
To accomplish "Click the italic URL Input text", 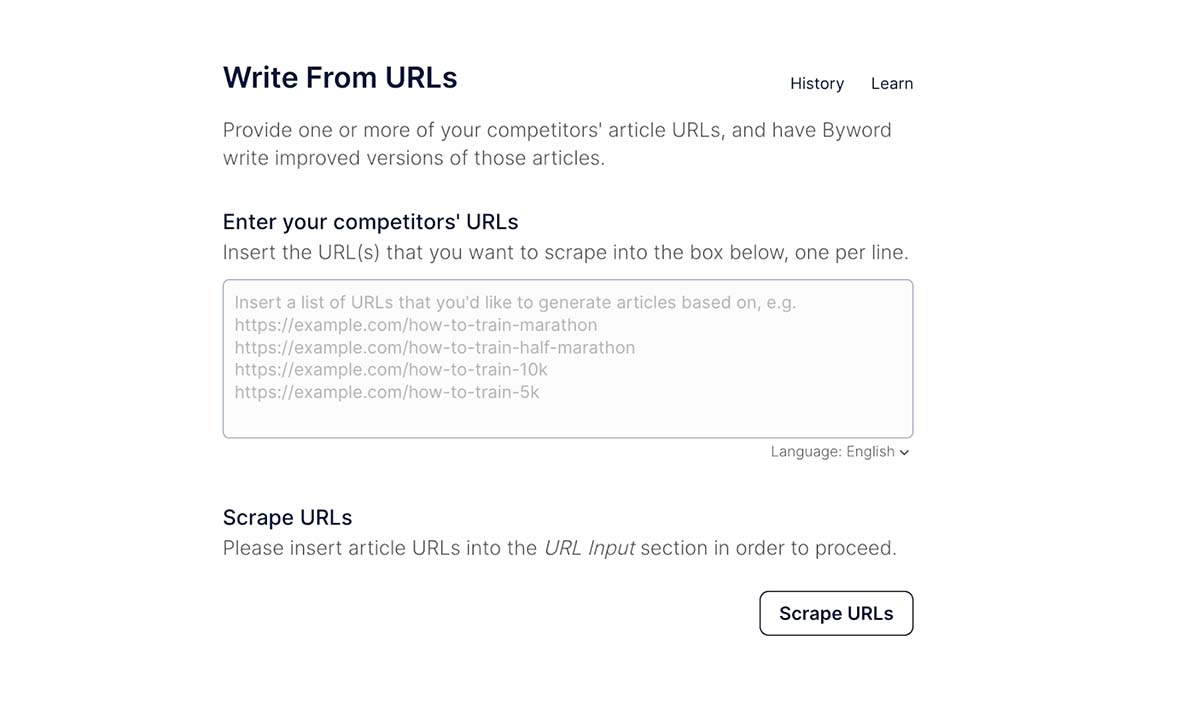I will click(589, 548).
